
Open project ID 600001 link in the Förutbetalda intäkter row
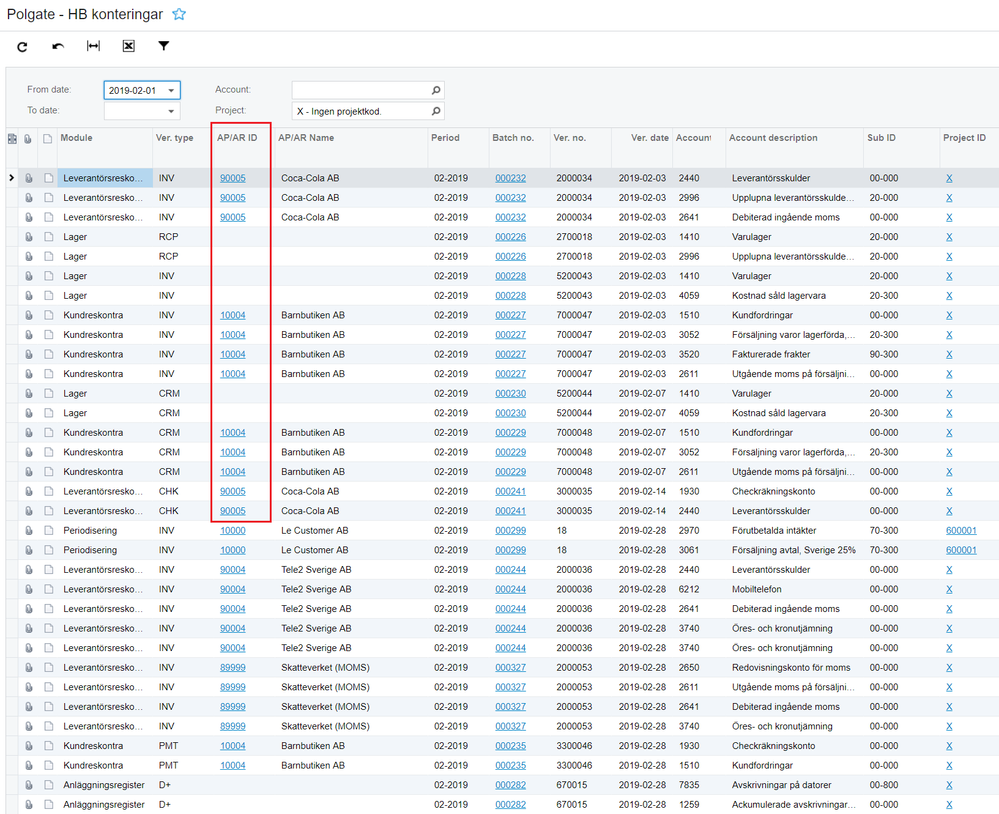(x=960, y=531)
